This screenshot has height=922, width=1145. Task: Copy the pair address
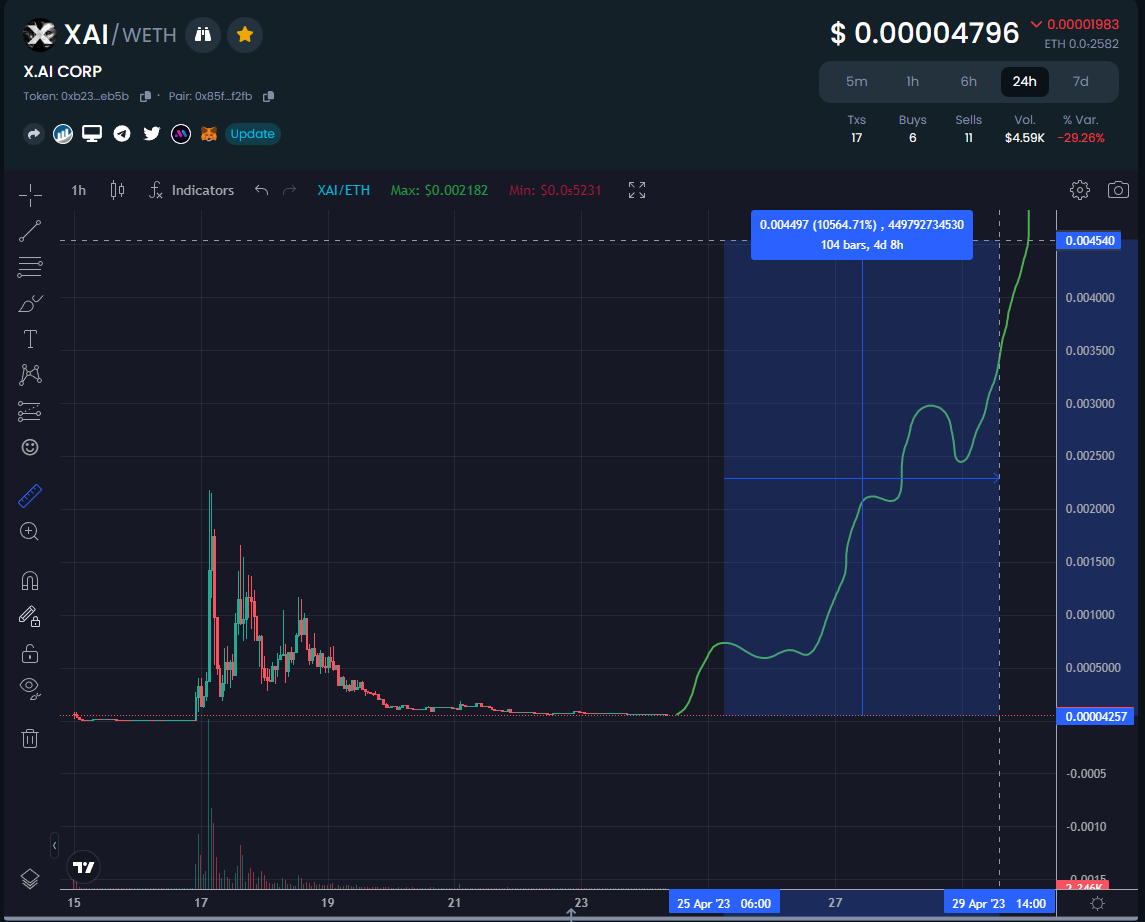pyautogui.click(x=268, y=96)
